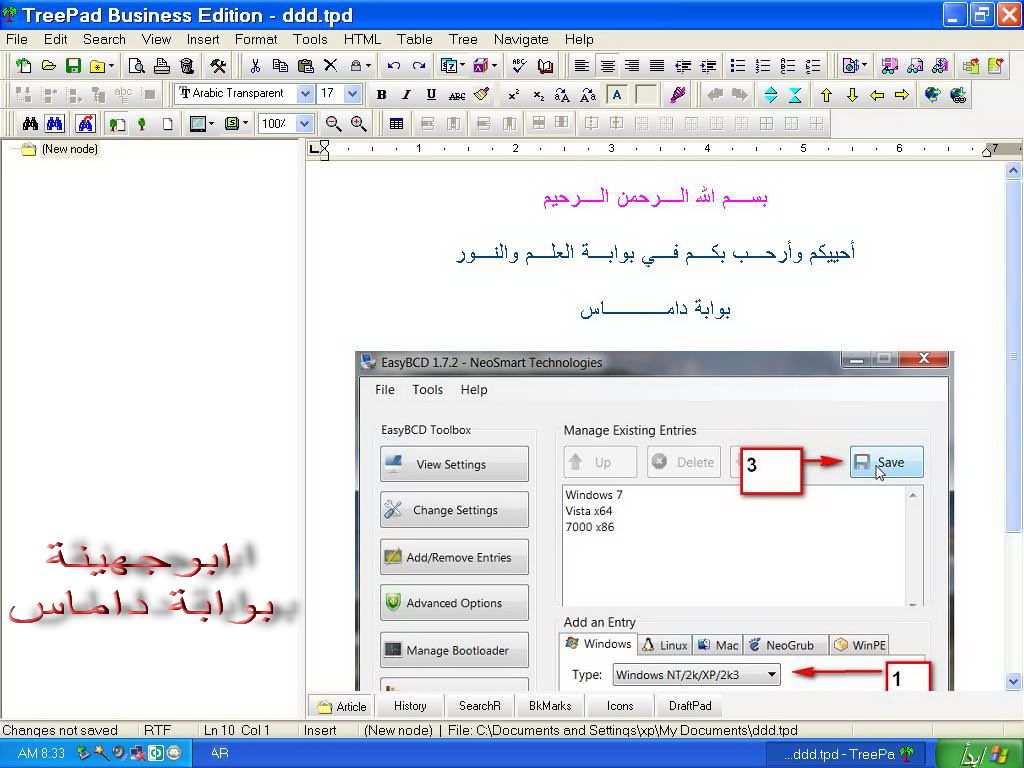Toggle center paragraph alignment
The width and height of the screenshot is (1024, 768).
tap(607, 65)
